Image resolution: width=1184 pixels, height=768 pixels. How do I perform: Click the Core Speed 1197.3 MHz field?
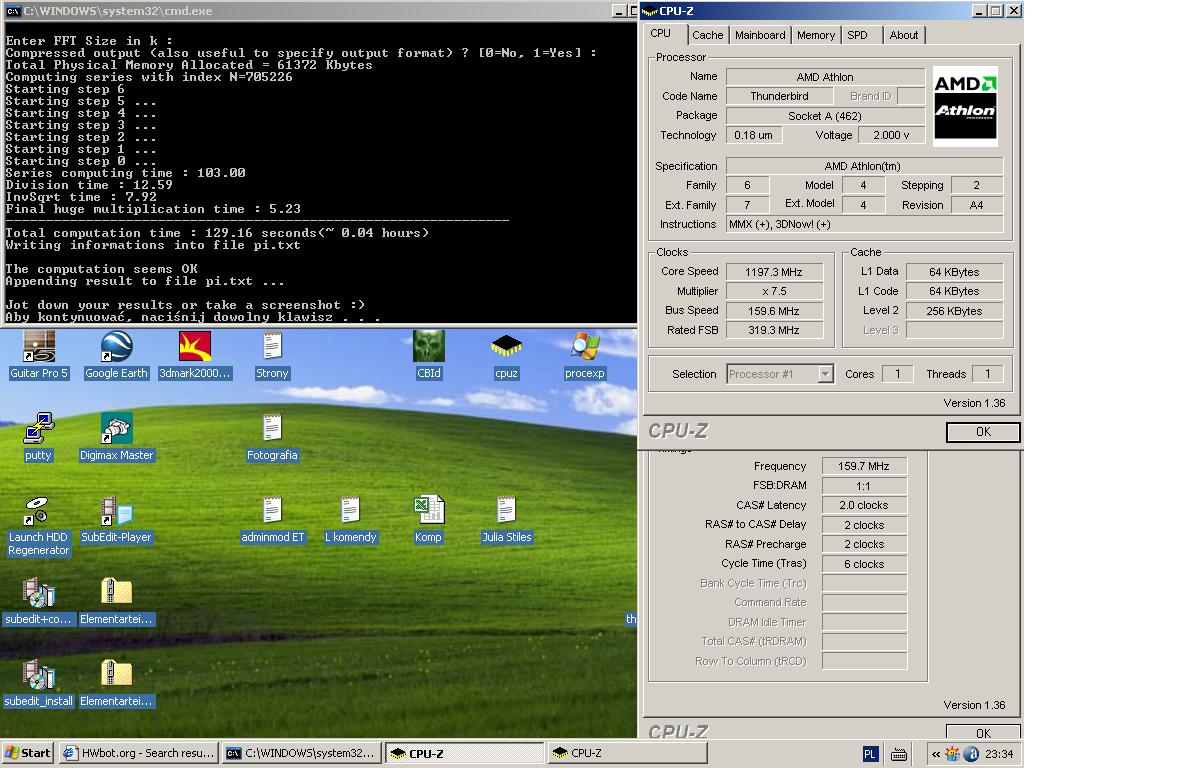pos(774,272)
